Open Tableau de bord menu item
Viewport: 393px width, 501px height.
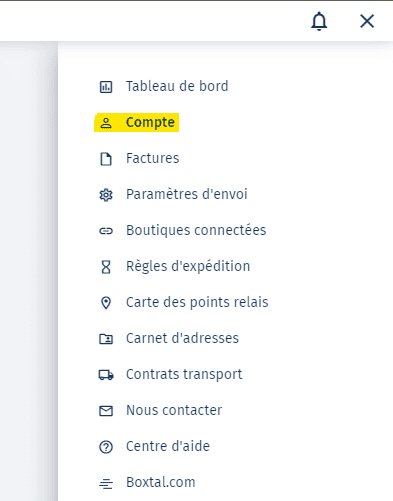(x=177, y=86)
